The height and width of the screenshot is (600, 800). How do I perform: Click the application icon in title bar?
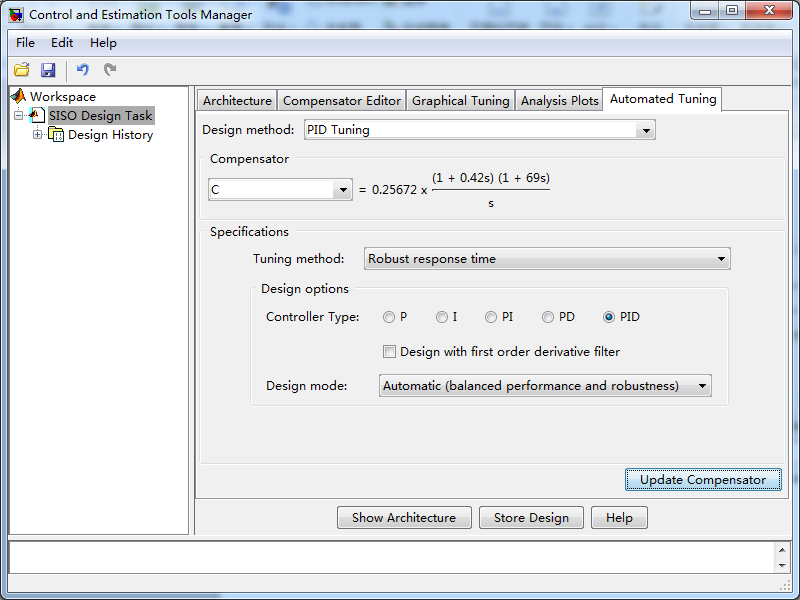16,14
